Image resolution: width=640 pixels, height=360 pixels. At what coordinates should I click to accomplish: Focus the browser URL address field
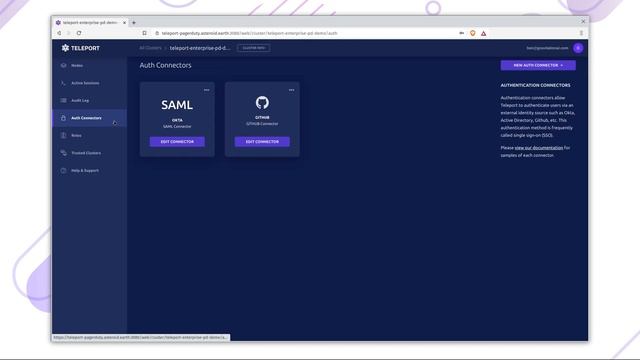[x=249, y=33]
